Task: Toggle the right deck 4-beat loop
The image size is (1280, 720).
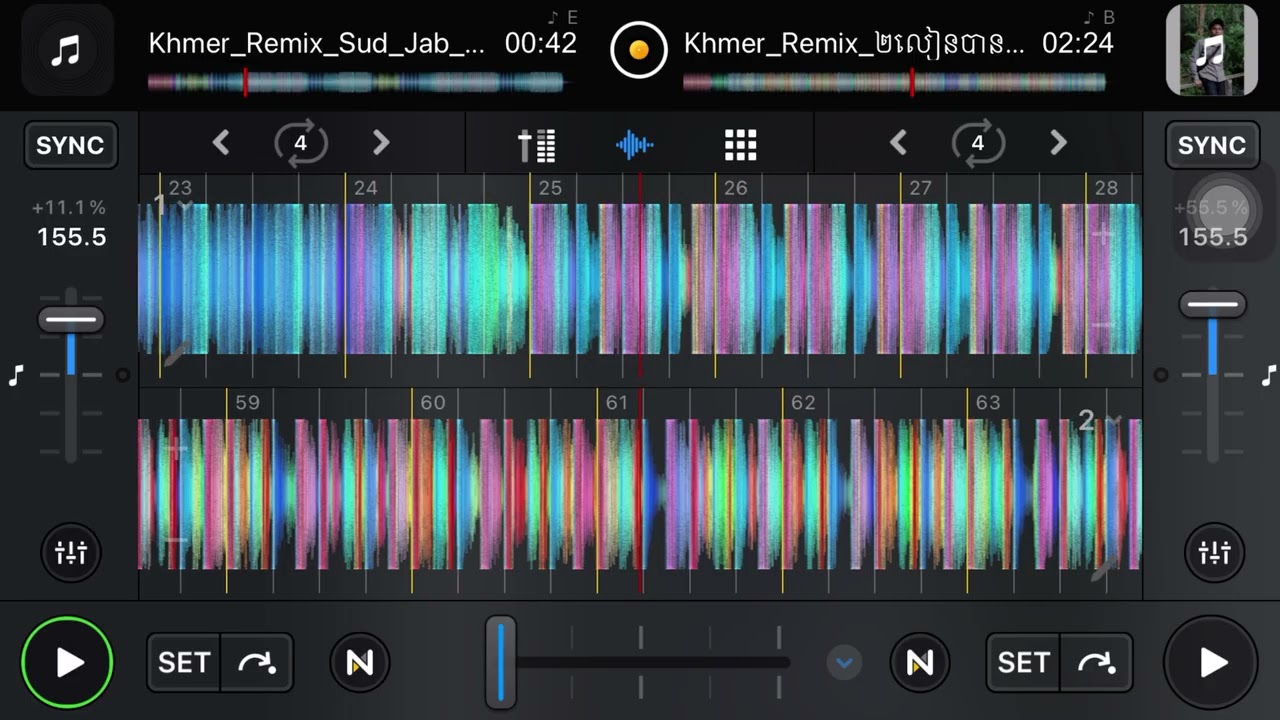Action: pyautogui.click(x=978, y=143)
